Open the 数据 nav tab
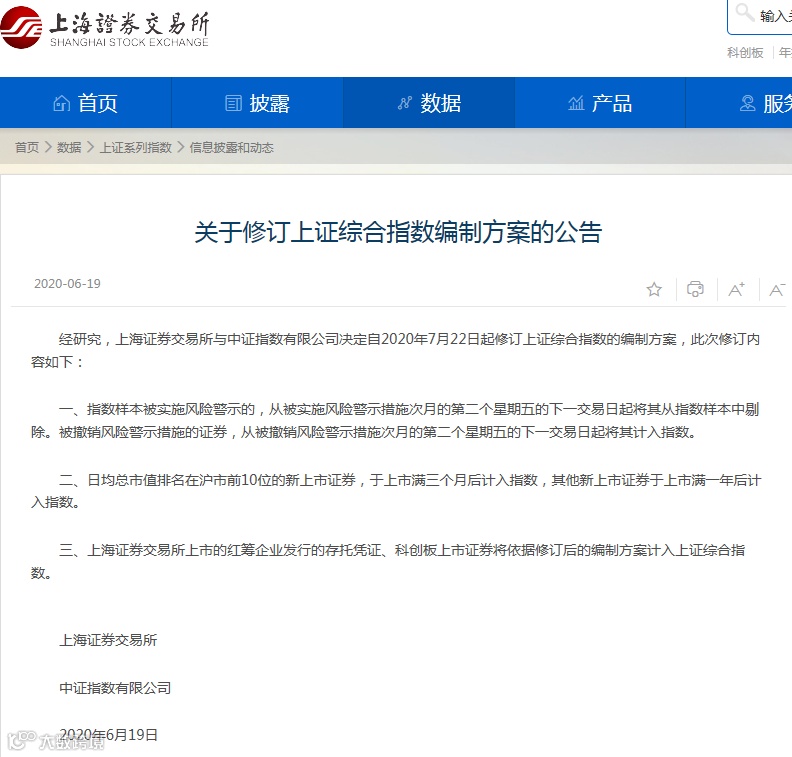 (429, 103)
